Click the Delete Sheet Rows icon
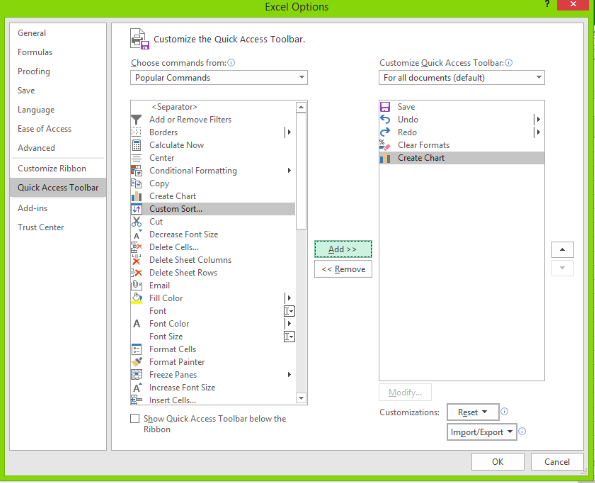The image size is (595, 483). click(136, 272)
